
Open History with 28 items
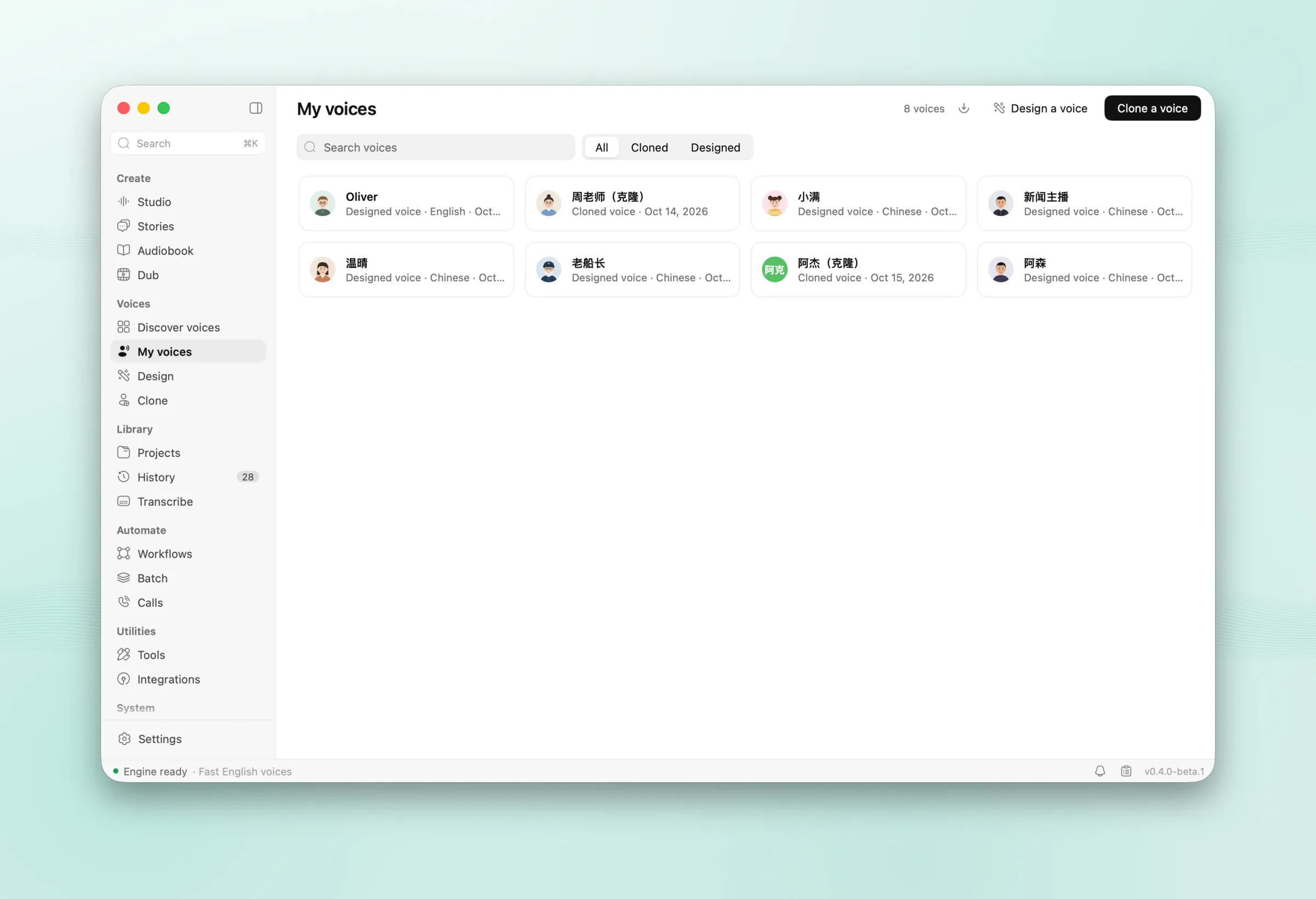[188, 478]
